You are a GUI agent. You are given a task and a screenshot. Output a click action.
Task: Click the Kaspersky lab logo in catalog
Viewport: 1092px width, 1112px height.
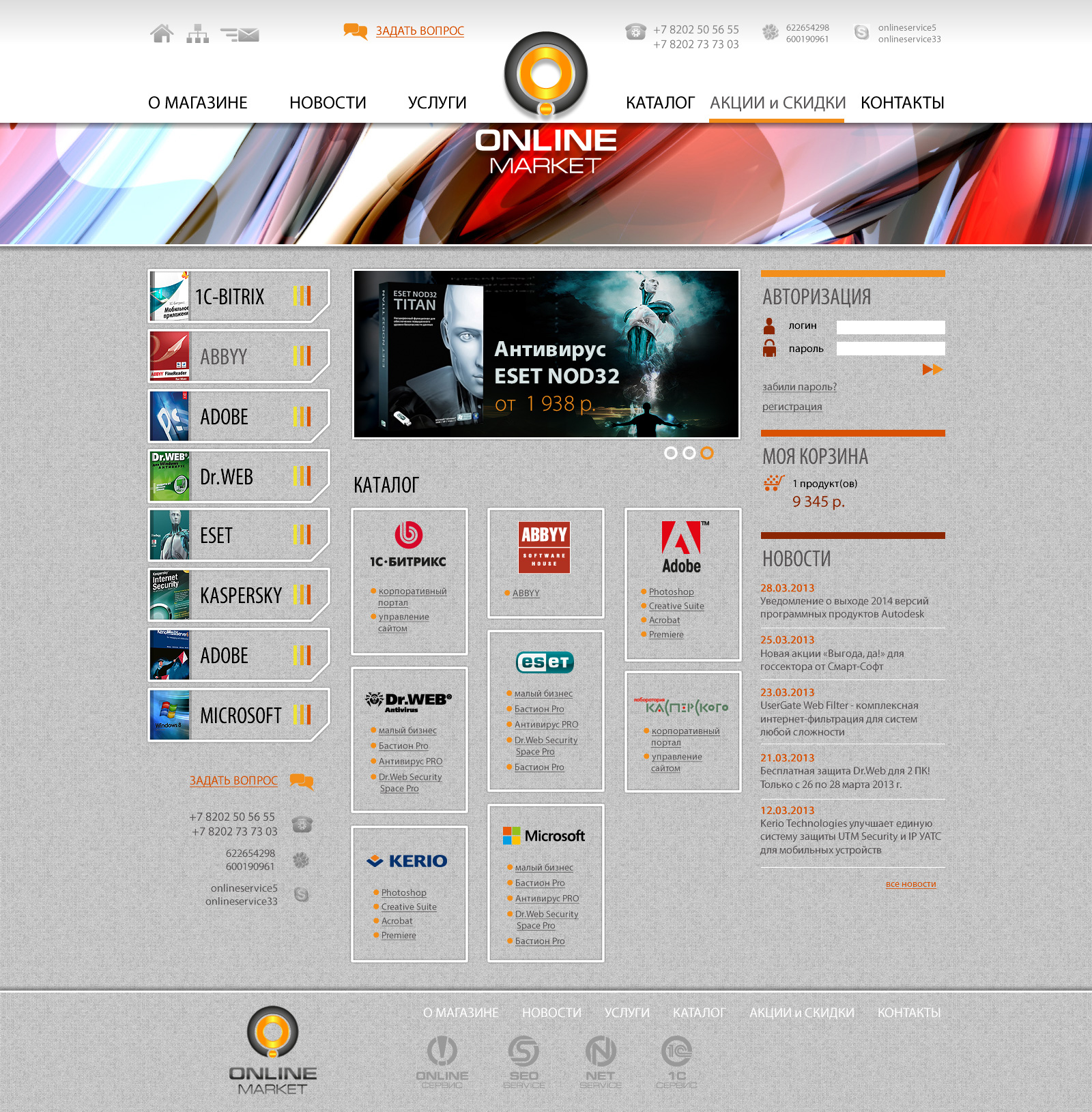(x=681, y=706)
